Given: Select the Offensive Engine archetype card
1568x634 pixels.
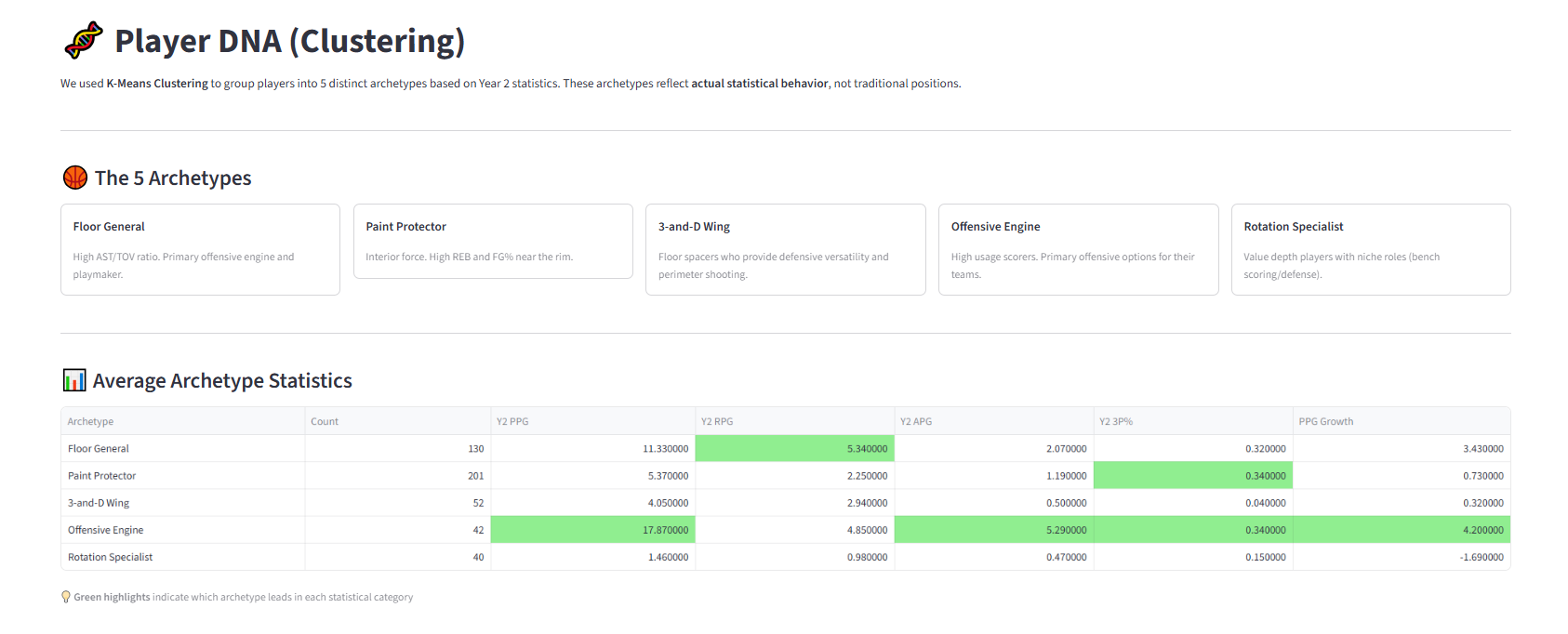Looking at the screenshot, I should tap(1079, 250).
